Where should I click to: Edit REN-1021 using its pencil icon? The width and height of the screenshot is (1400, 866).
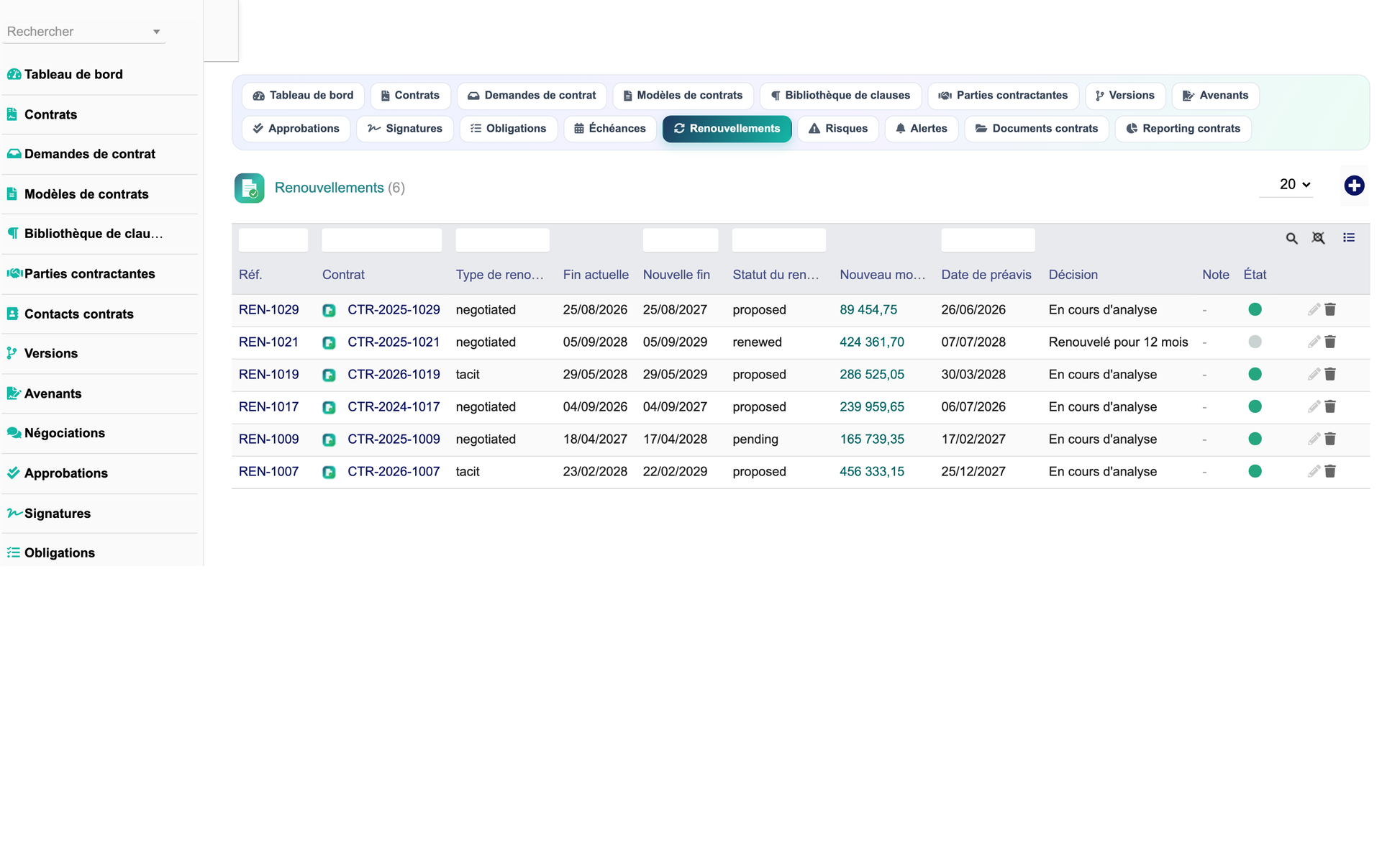point(1314,342)
